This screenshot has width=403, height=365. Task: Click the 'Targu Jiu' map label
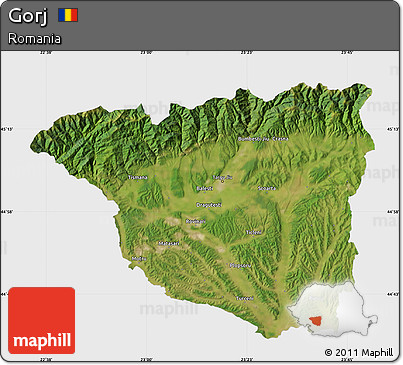click(222, 177)
